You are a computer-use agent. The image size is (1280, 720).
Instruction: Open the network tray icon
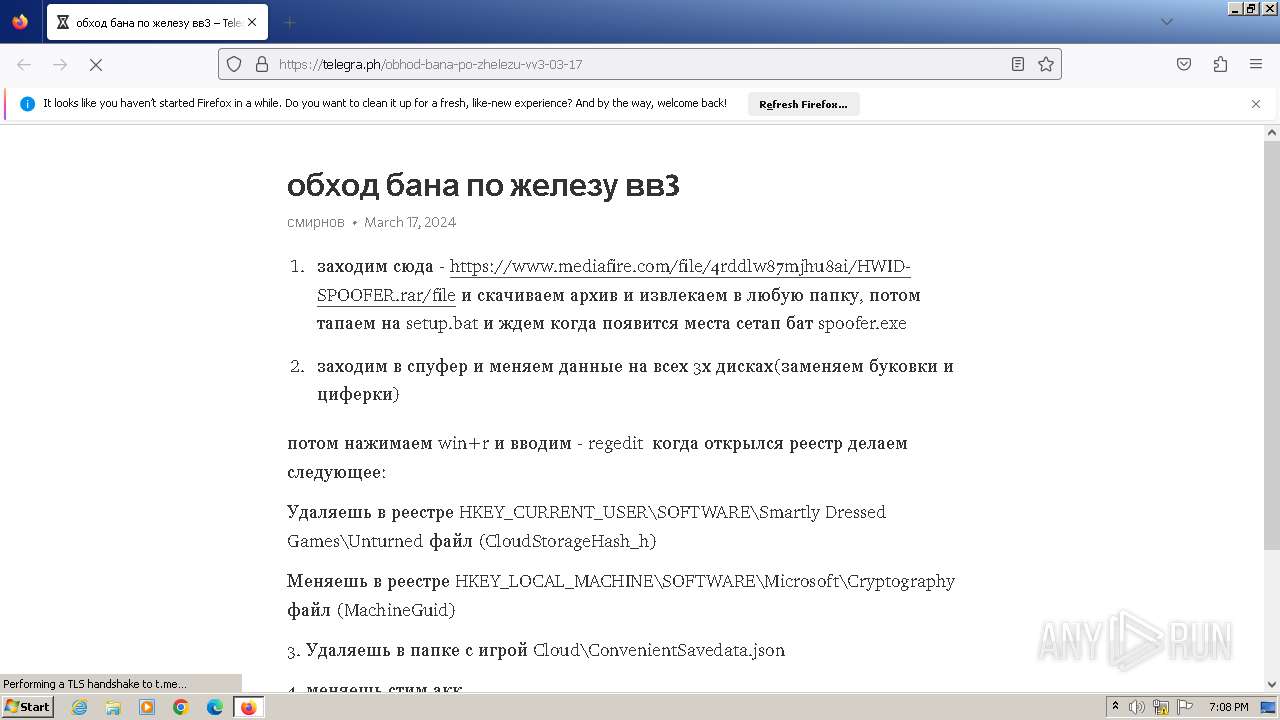tap(1161, 707)
